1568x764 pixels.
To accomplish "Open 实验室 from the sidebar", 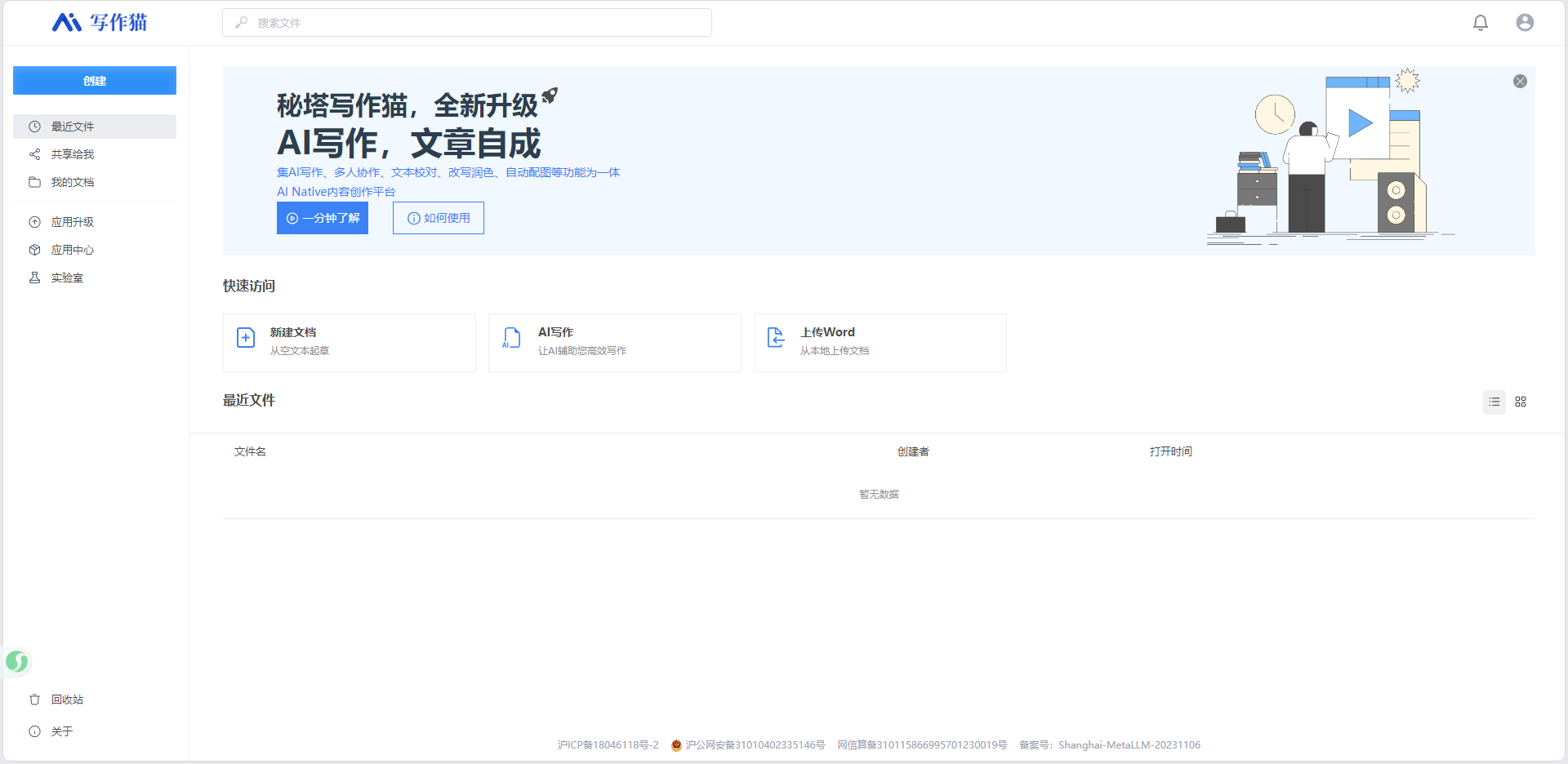I will [67, 278].
